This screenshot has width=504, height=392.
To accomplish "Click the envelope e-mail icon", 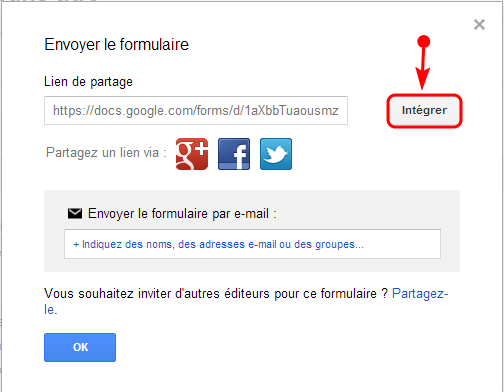I will click(75, 213).
